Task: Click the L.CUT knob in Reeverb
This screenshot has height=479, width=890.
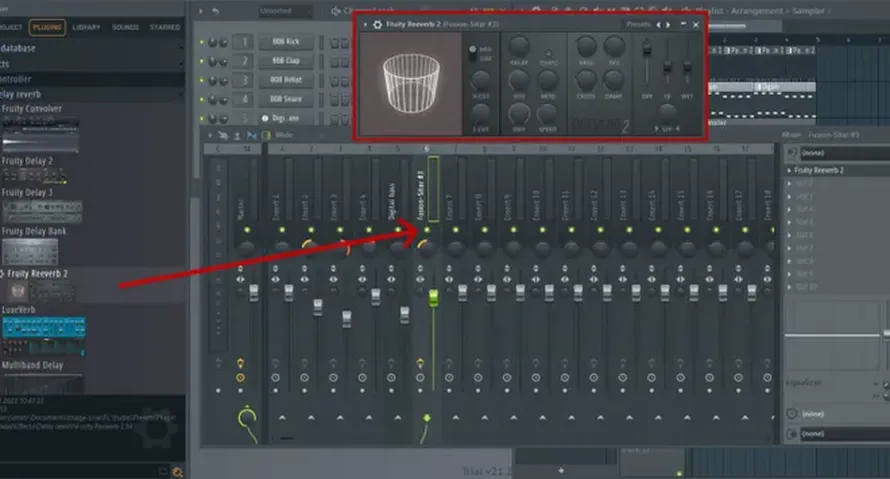Action: coord(480,114)
